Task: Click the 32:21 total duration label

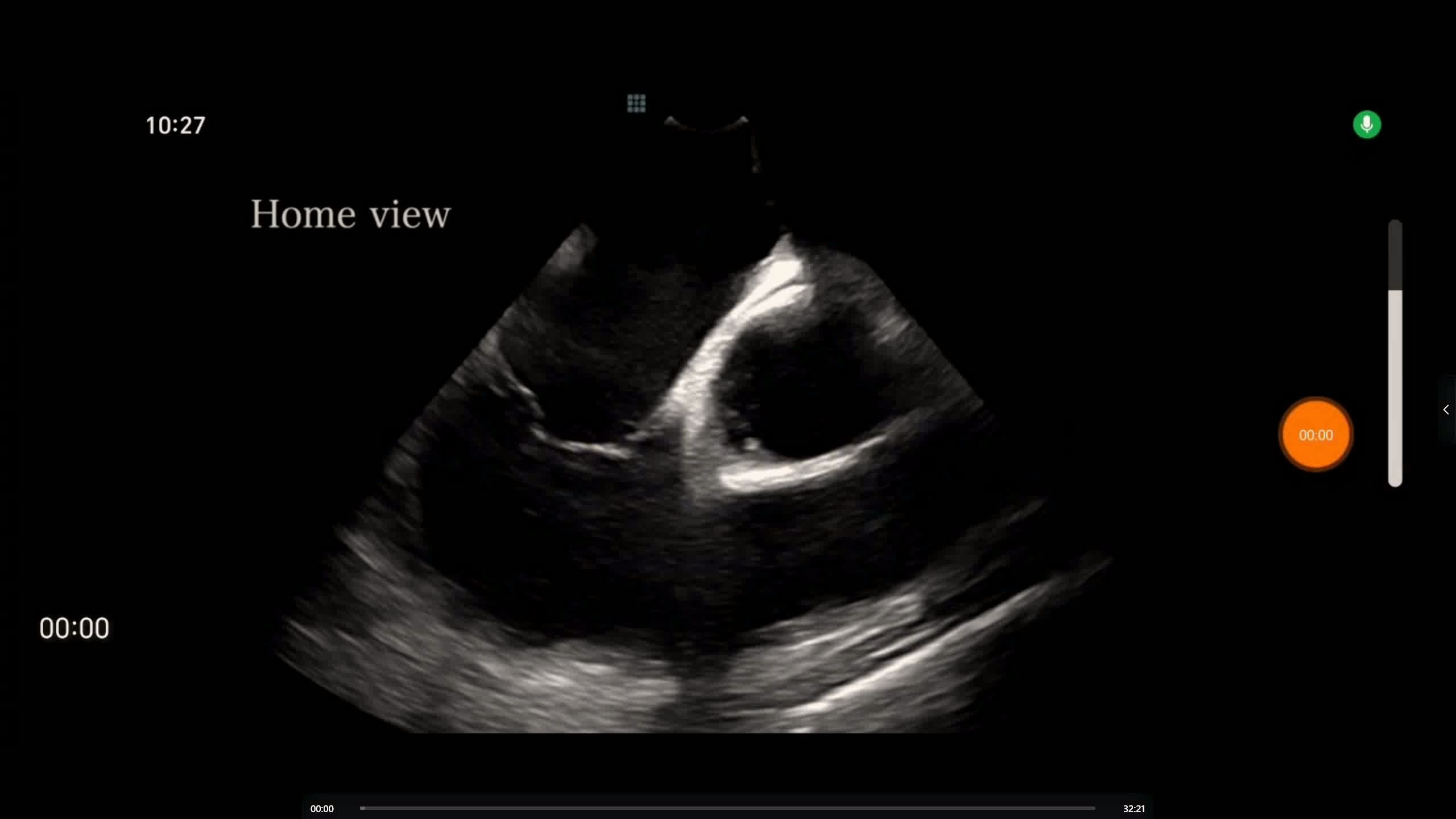Action: coord(1134,809)
